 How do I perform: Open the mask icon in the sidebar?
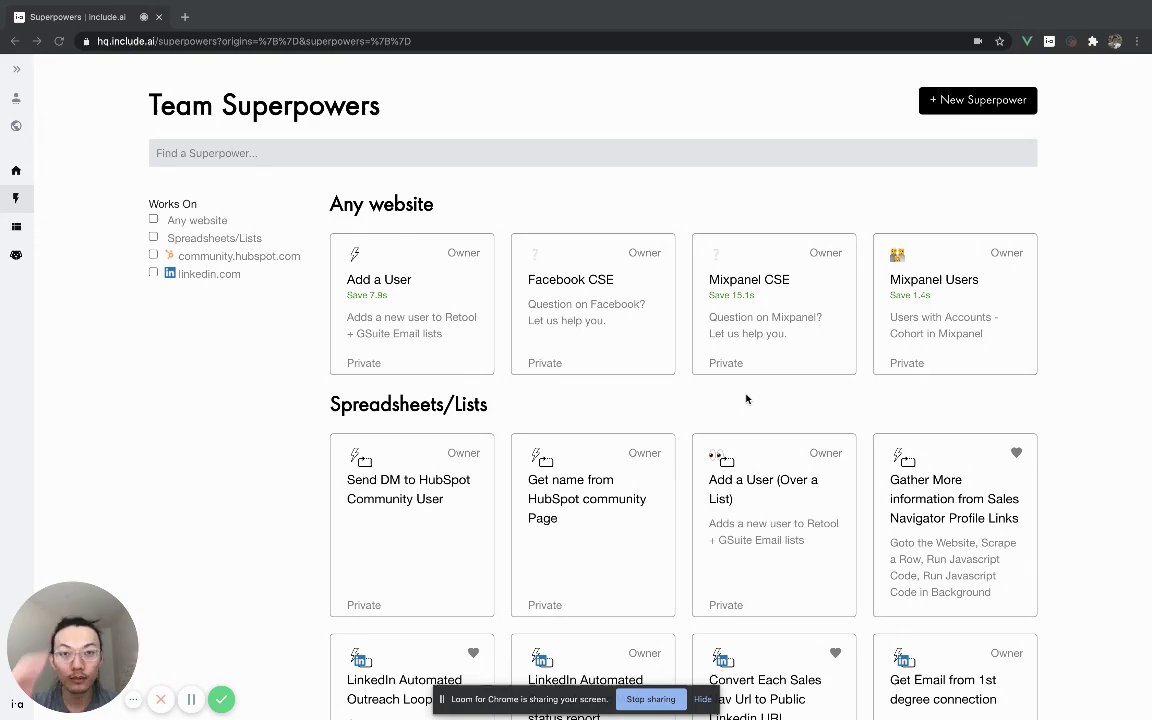tap(16, 255)
